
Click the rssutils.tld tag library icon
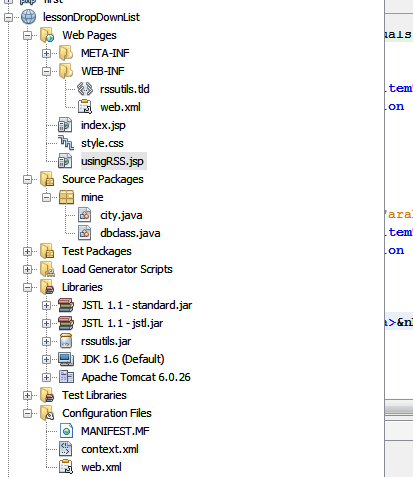(85, 89)
